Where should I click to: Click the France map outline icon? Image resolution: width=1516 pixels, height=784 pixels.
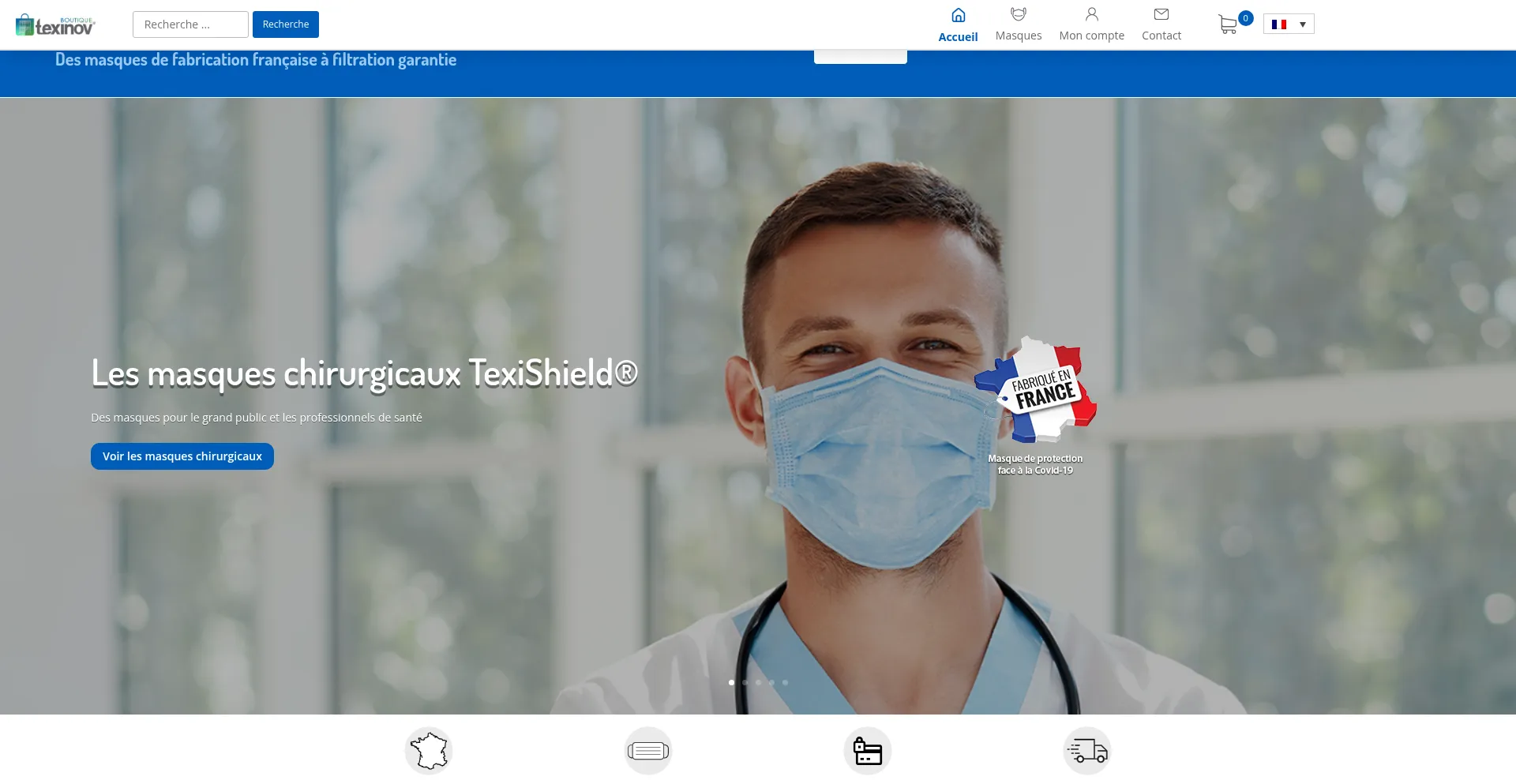[429, 751]
